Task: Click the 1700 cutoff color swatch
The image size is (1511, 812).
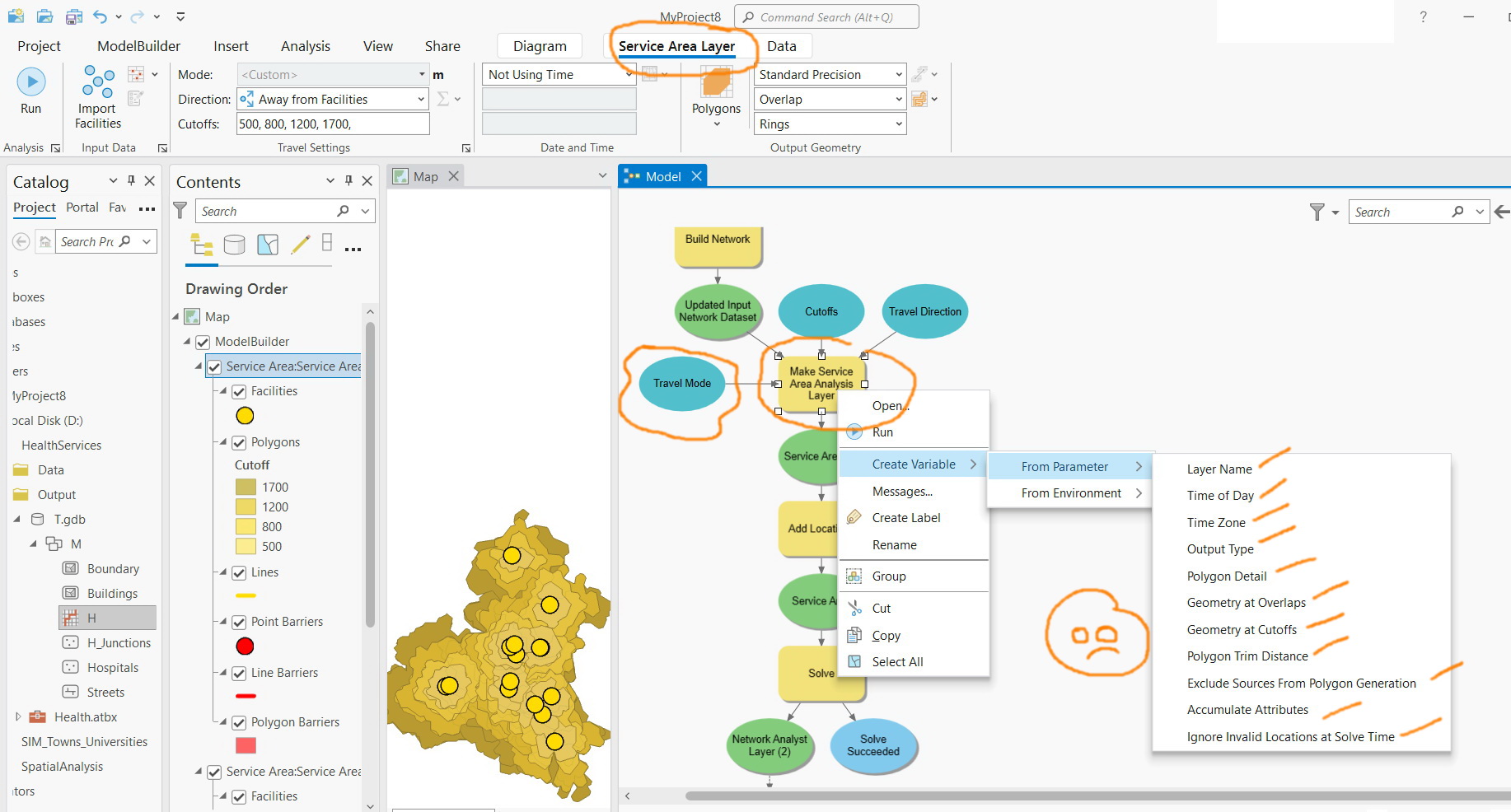Action: point(246,487)
